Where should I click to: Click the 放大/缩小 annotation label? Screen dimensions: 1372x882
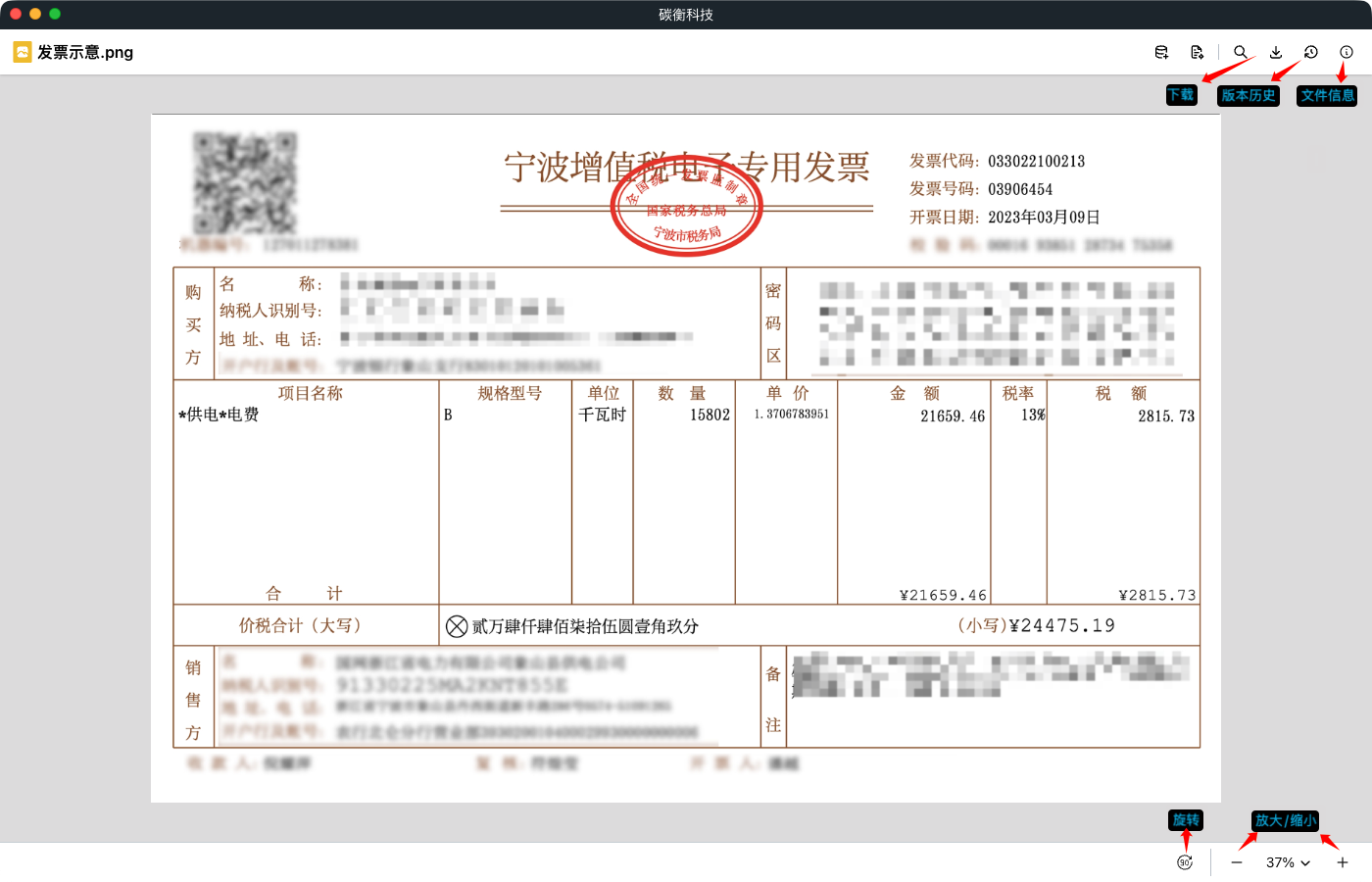[1285, 821]
